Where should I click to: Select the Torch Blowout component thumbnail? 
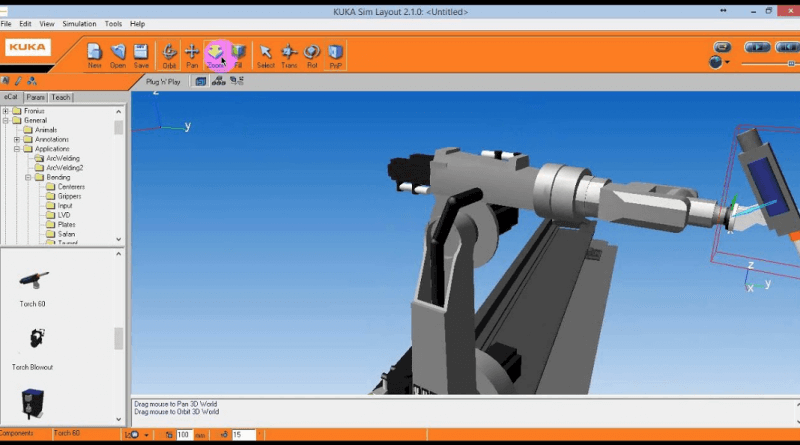34,341
